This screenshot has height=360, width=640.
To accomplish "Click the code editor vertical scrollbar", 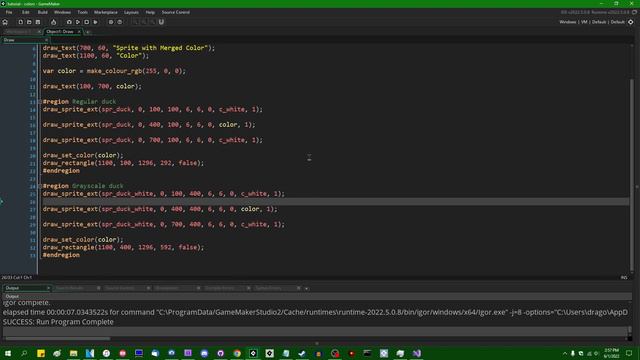I will pos(632,176).
